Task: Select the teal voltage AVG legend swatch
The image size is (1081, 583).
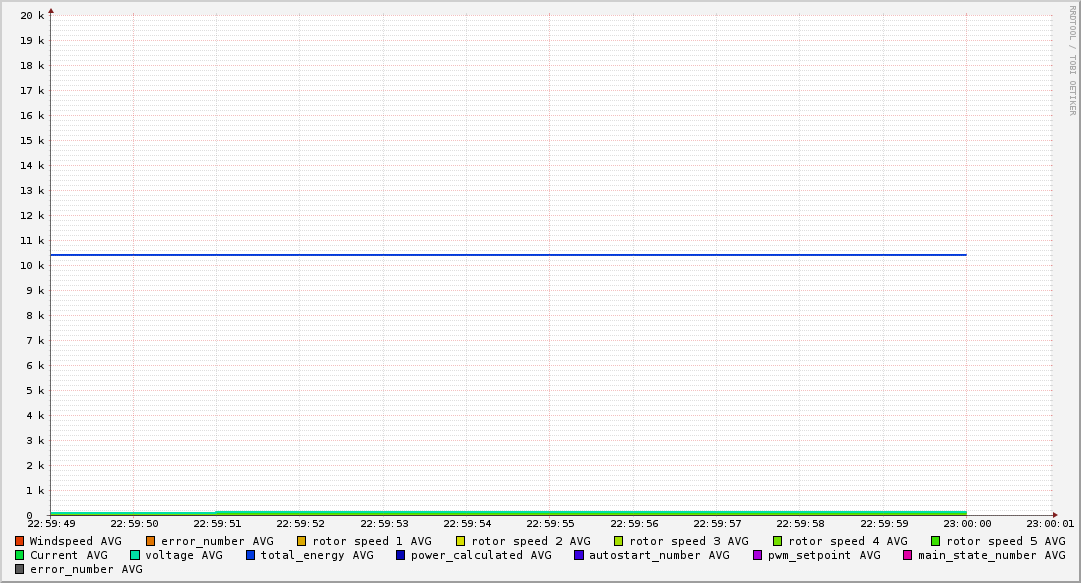Action: click(x=135, y=555)
